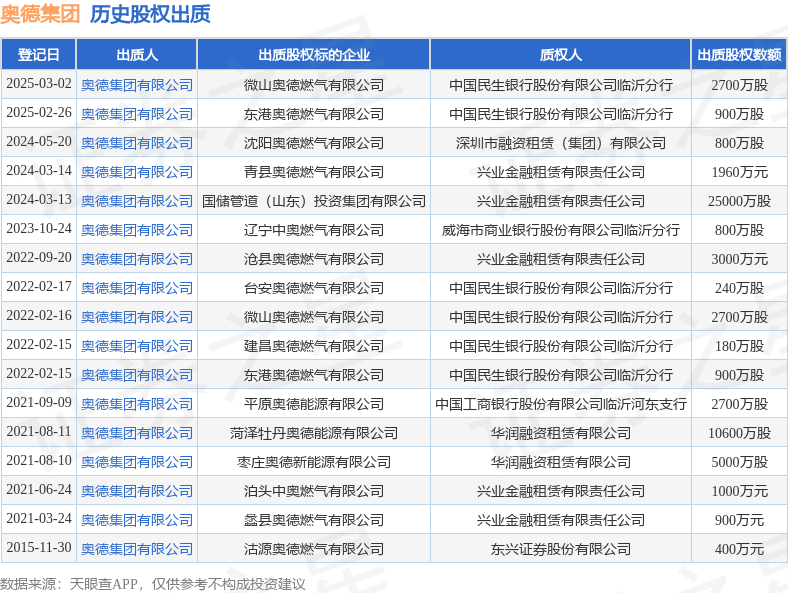Click 菏泽牡丹奥德能源有限公司 cell
Viewport: 788px width, 593px height.
pos(314,433)
